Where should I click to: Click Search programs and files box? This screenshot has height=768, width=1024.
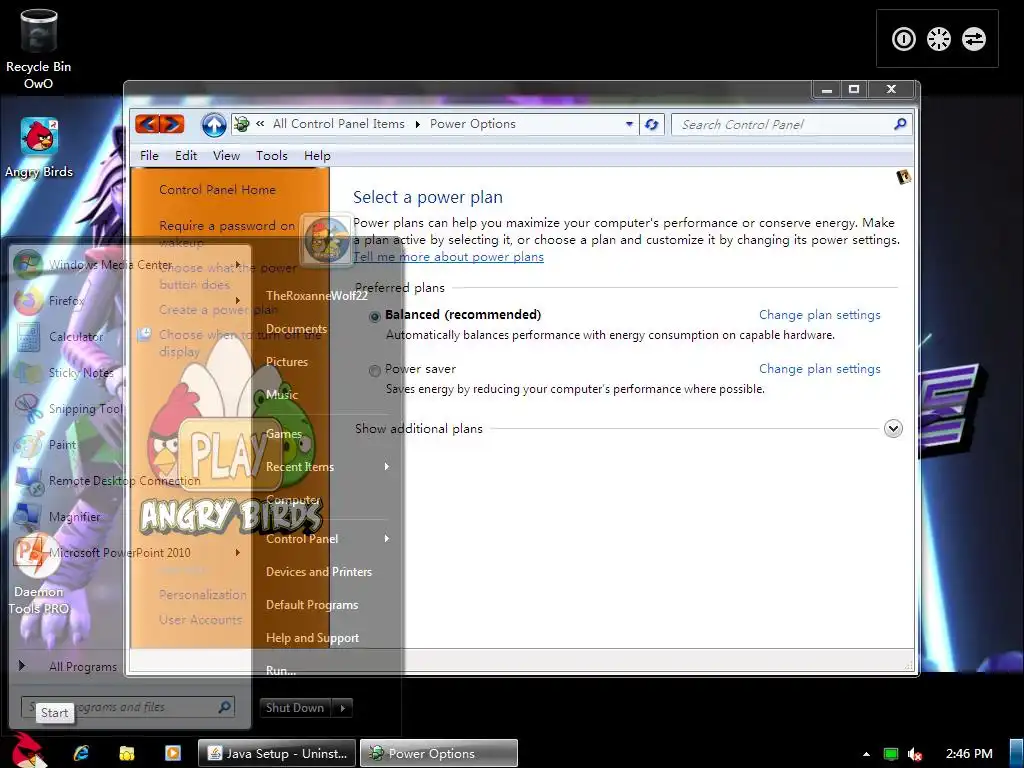point(127,707)
